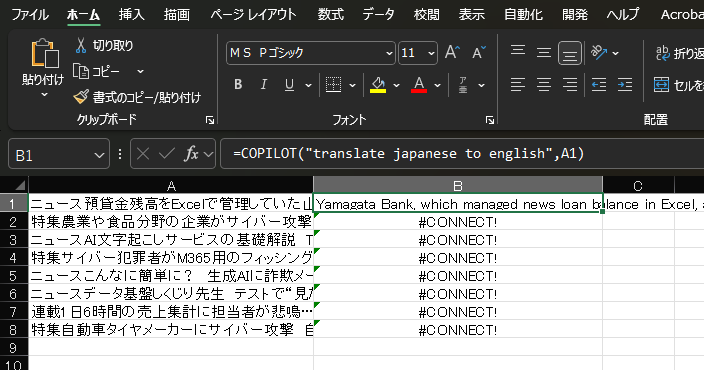Wrap text with 折り返し button

(x=679, y=53)
